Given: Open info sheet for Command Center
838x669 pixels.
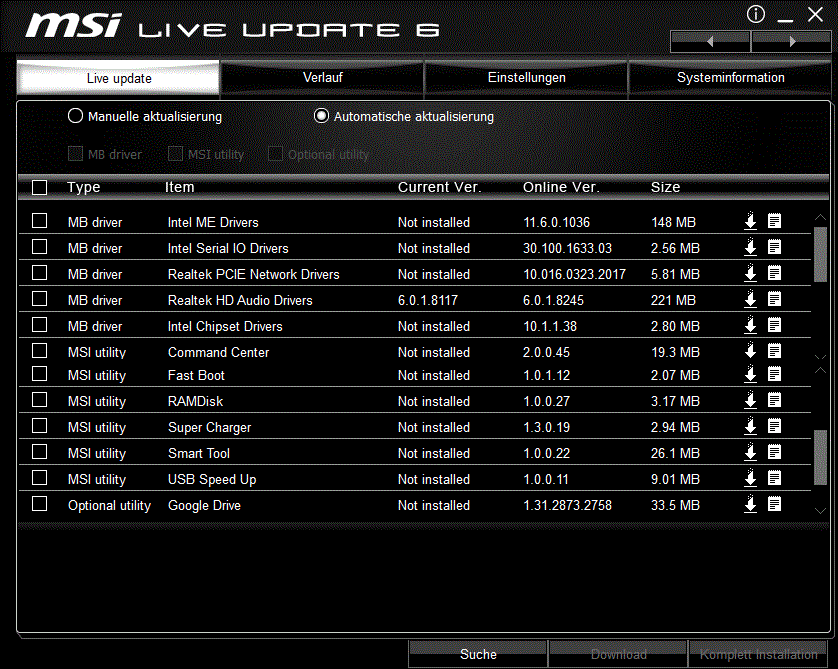Looking at the screenshot, I should [774, 351].
